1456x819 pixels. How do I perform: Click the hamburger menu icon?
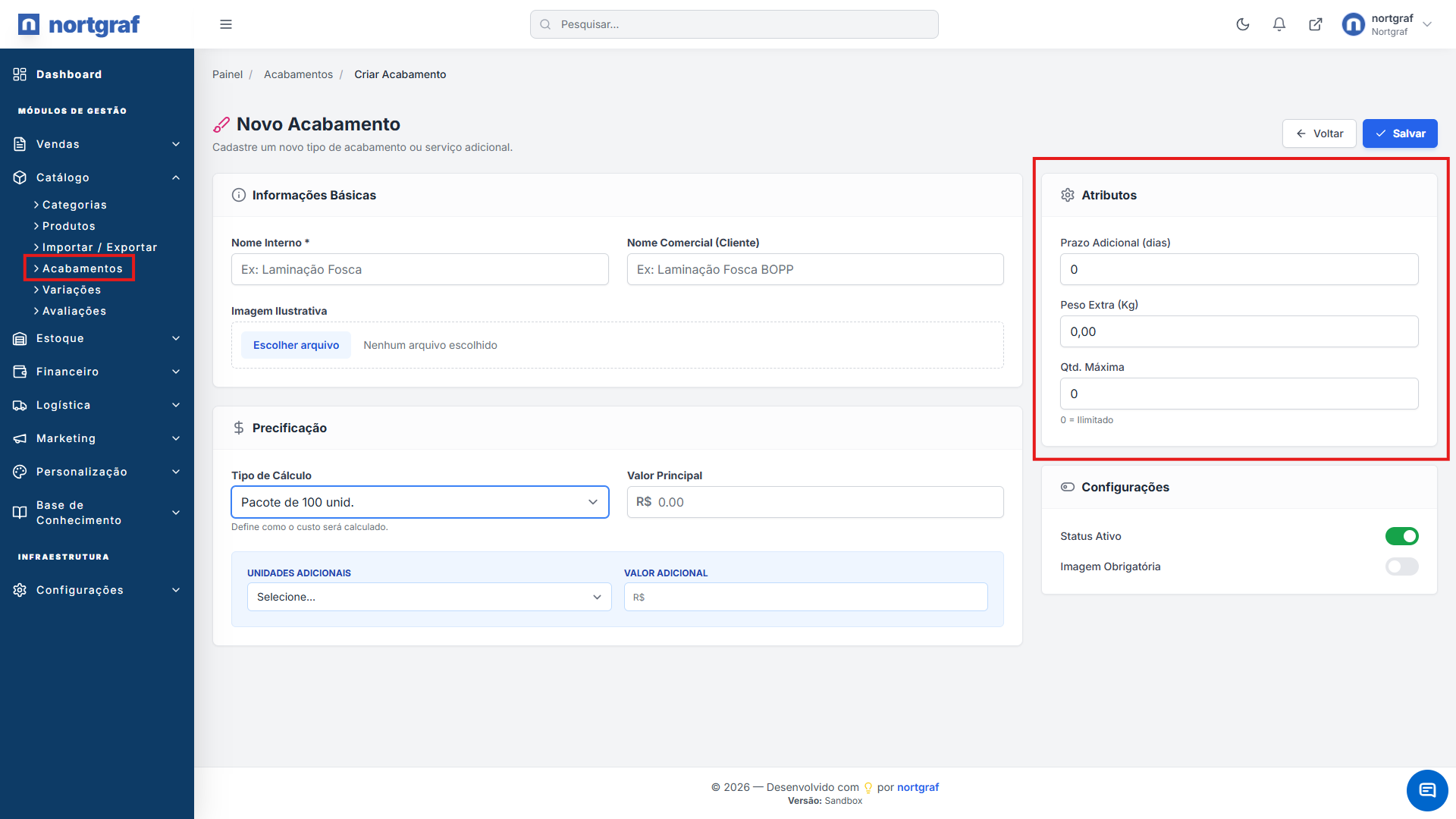pos(225,24)
